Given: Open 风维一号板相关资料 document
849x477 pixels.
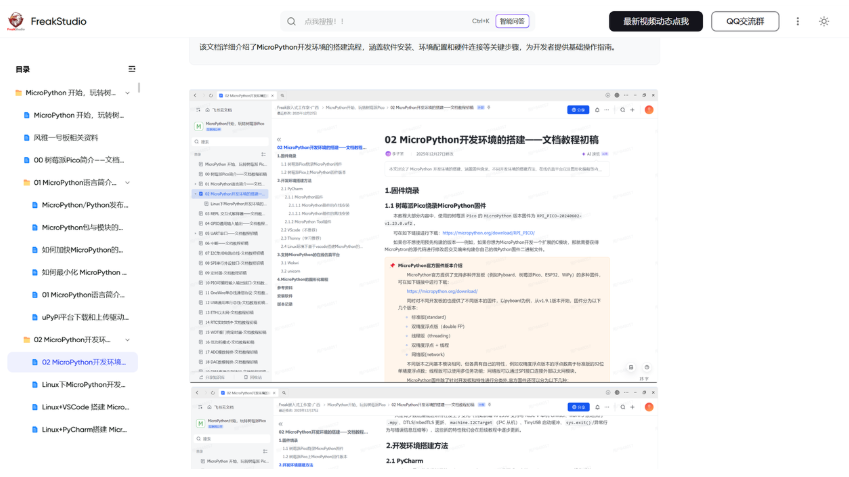Looking at the screenshot, I should click(74, 138).
